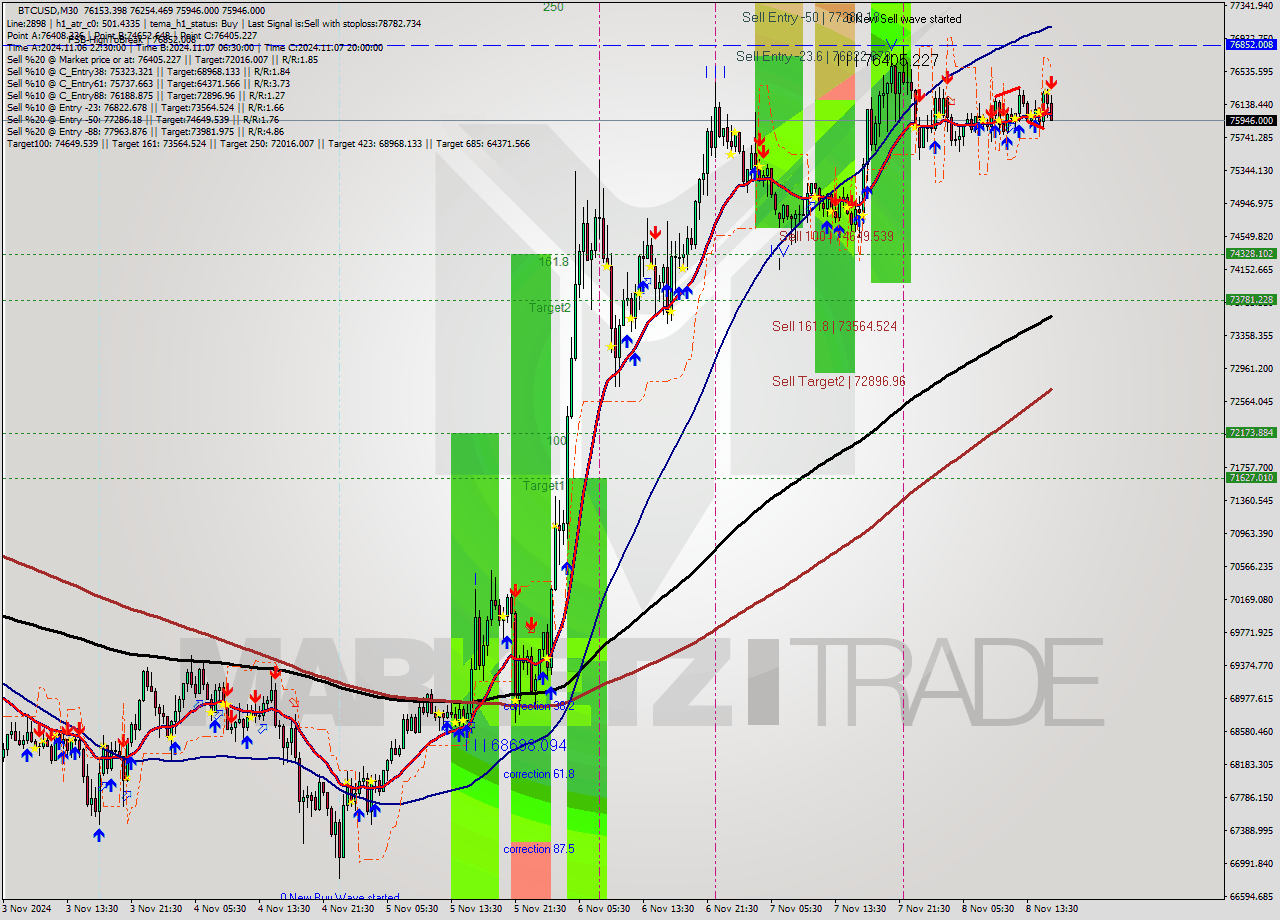Click the 'correction 87.5' label

tap(539, 849)
